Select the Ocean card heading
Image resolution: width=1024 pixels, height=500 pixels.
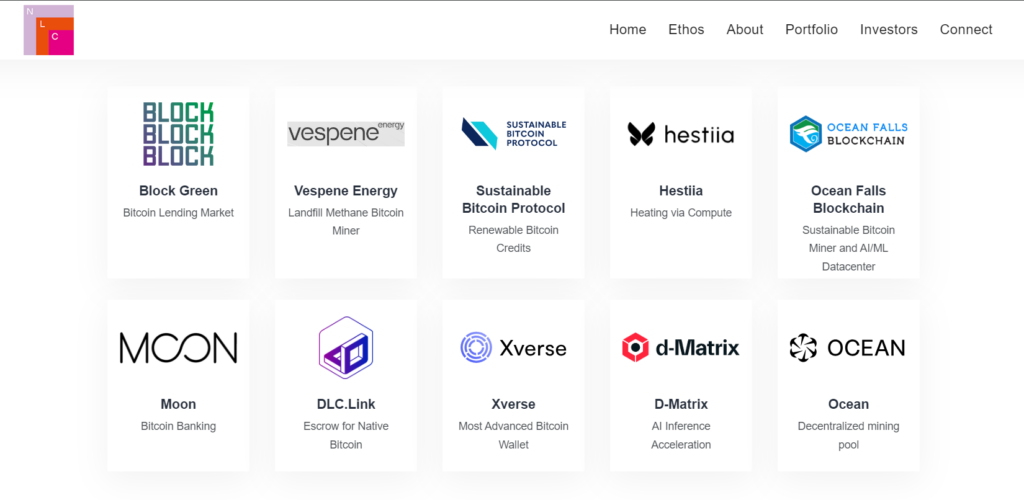point(848,404)
